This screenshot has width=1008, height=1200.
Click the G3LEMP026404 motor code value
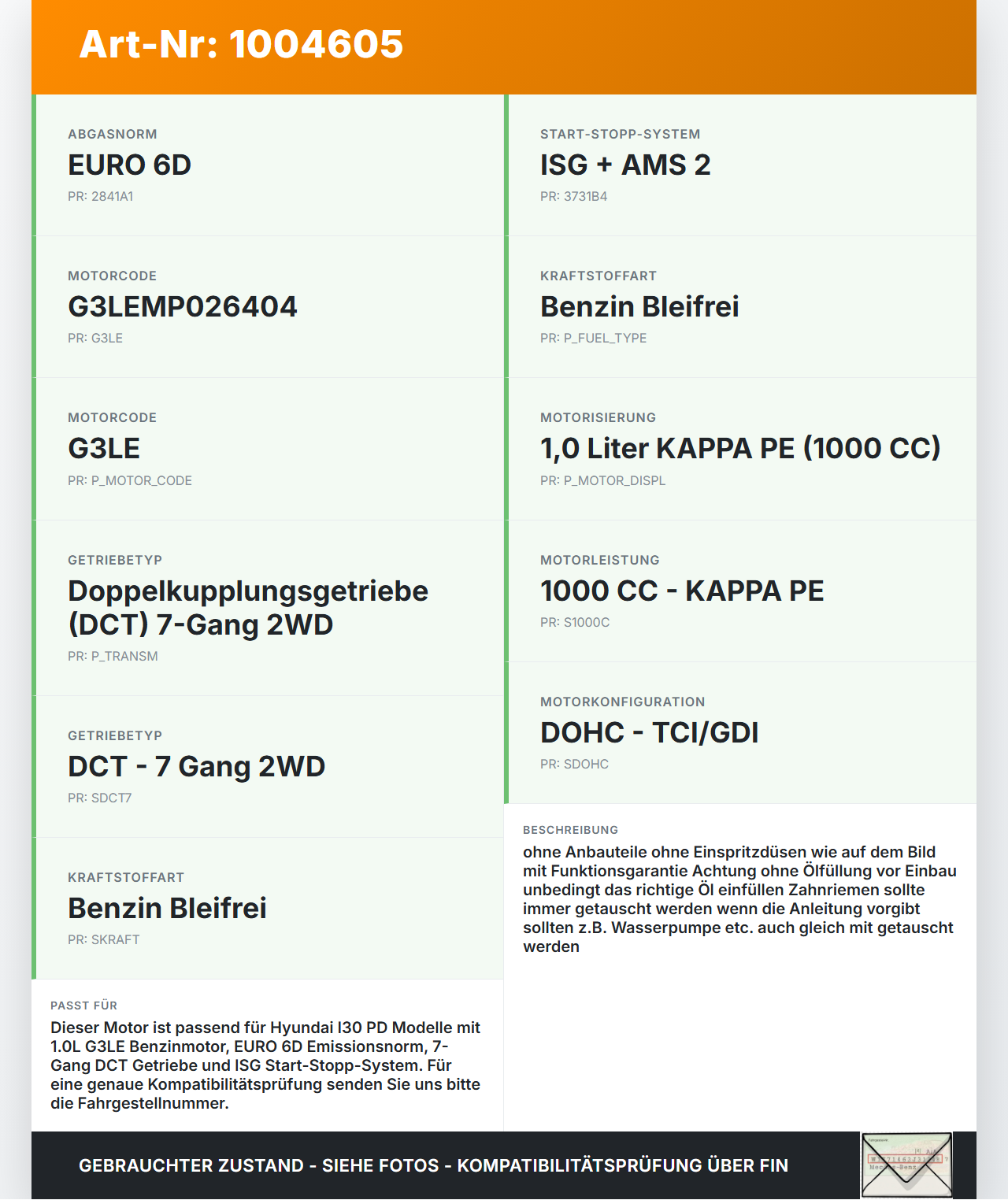pyautogui.click(x=183, y=307)
